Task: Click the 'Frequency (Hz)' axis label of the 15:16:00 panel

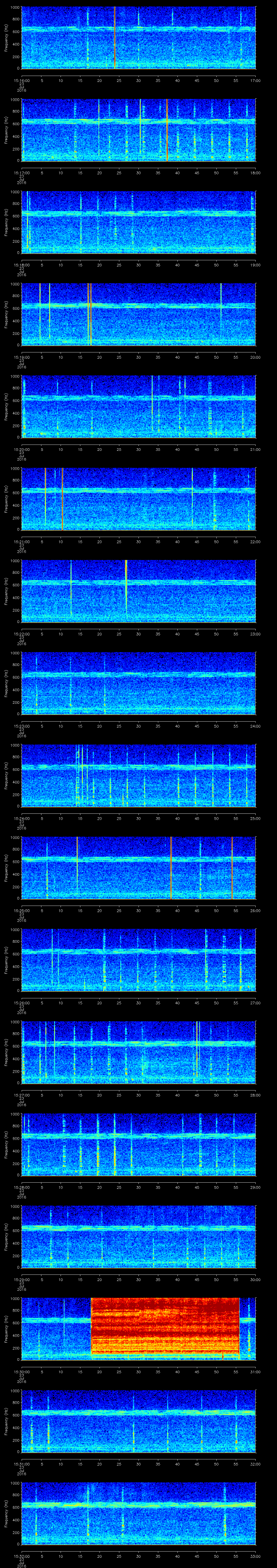Action: (6, 38)
